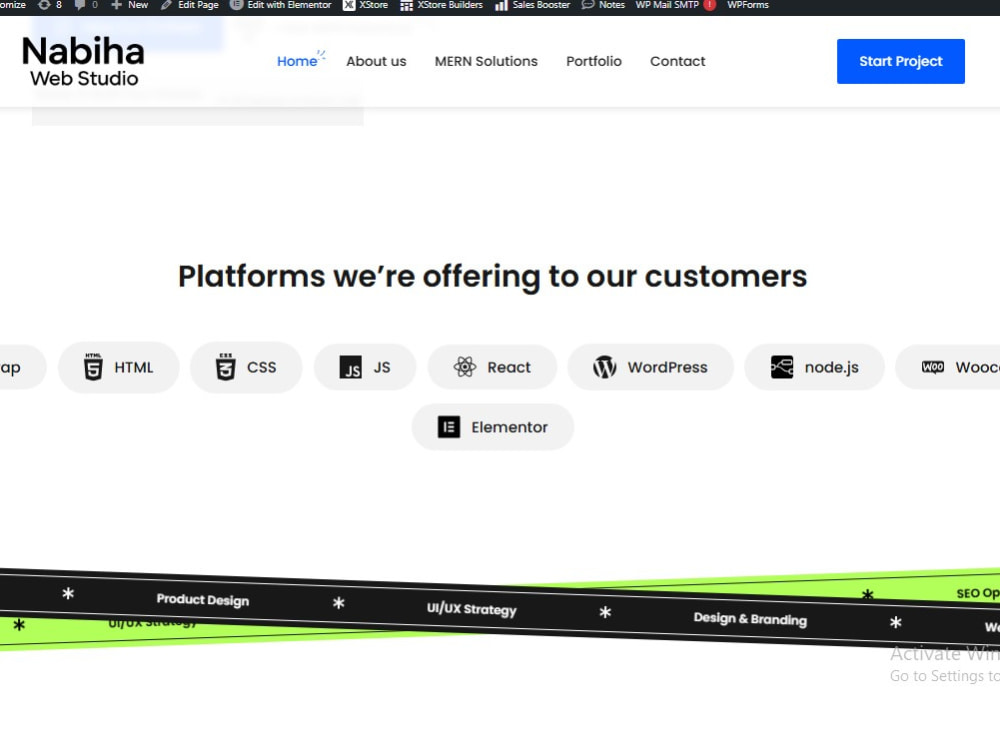This screenshot has width=1000, height=750.
Task: Click the XStore Builders grid icon
Action: click(406, 6)
